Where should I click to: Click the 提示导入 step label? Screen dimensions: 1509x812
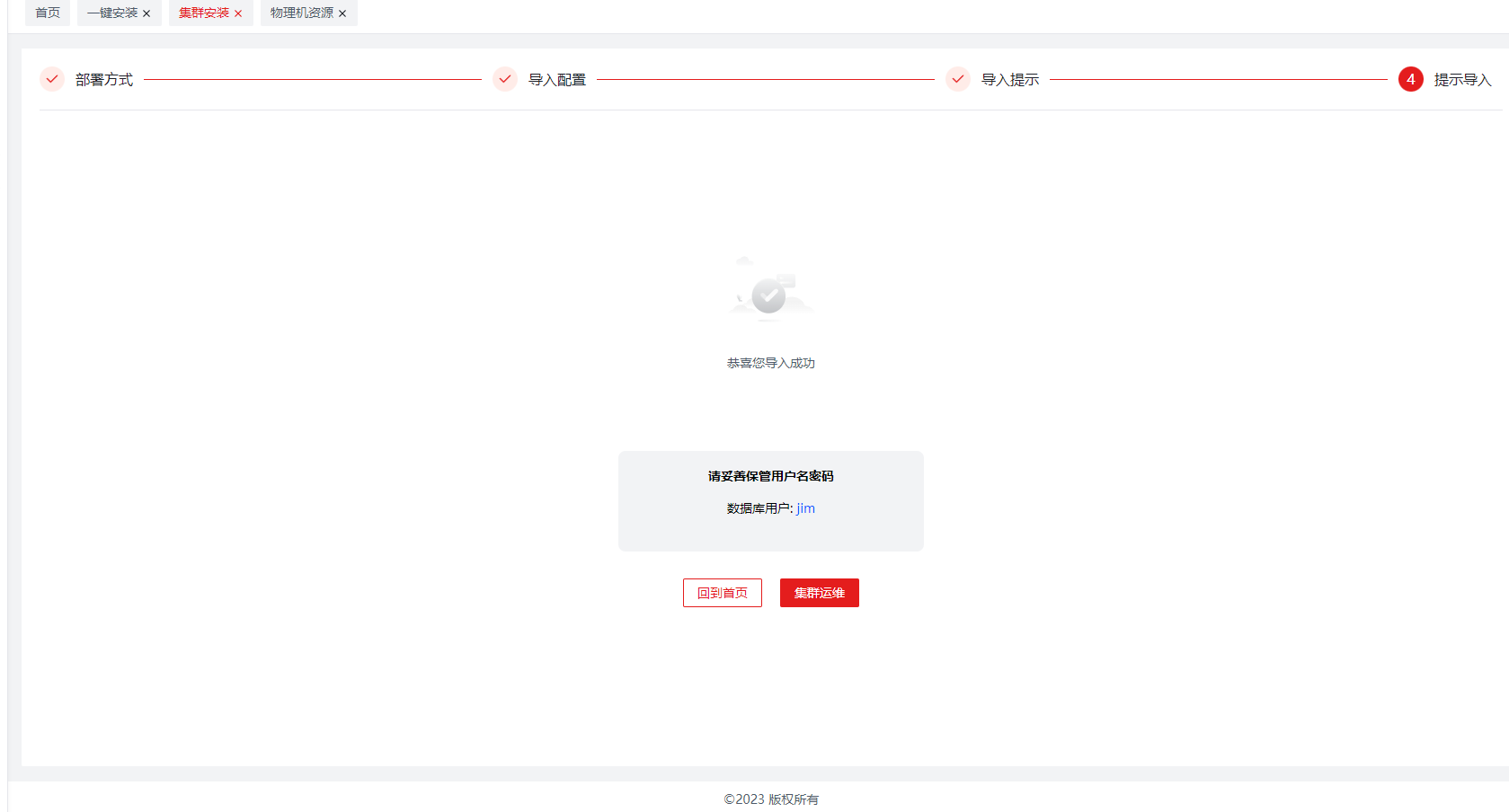click(x=1462, y=80)
